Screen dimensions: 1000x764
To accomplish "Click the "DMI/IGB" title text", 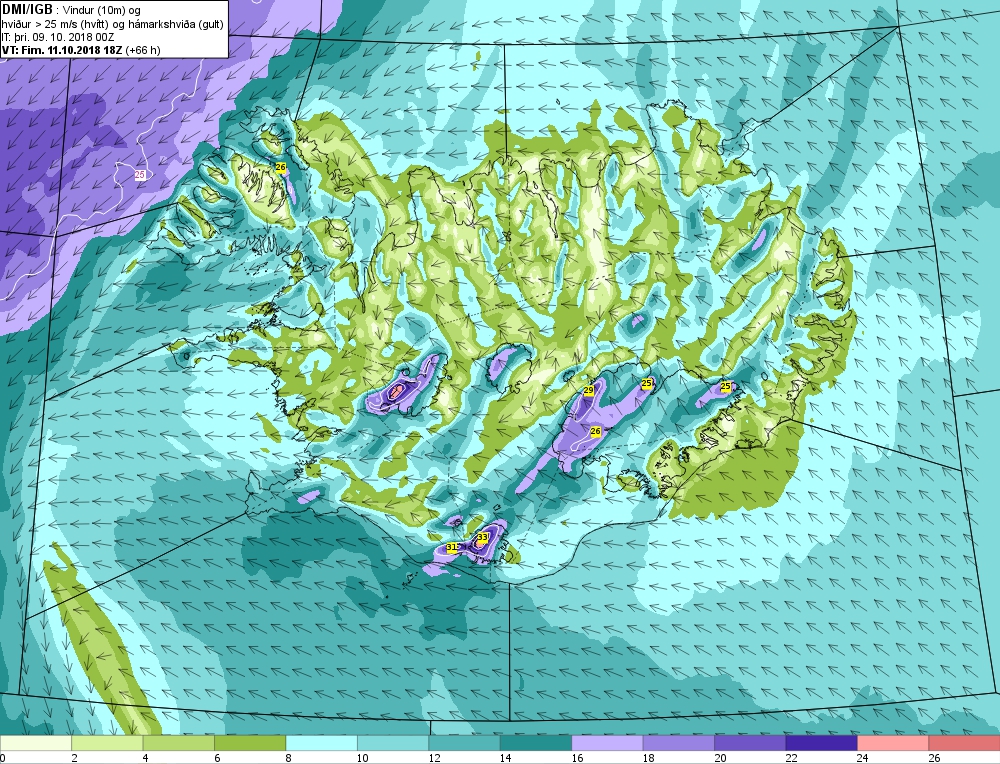I will click(x=27, y=10).
